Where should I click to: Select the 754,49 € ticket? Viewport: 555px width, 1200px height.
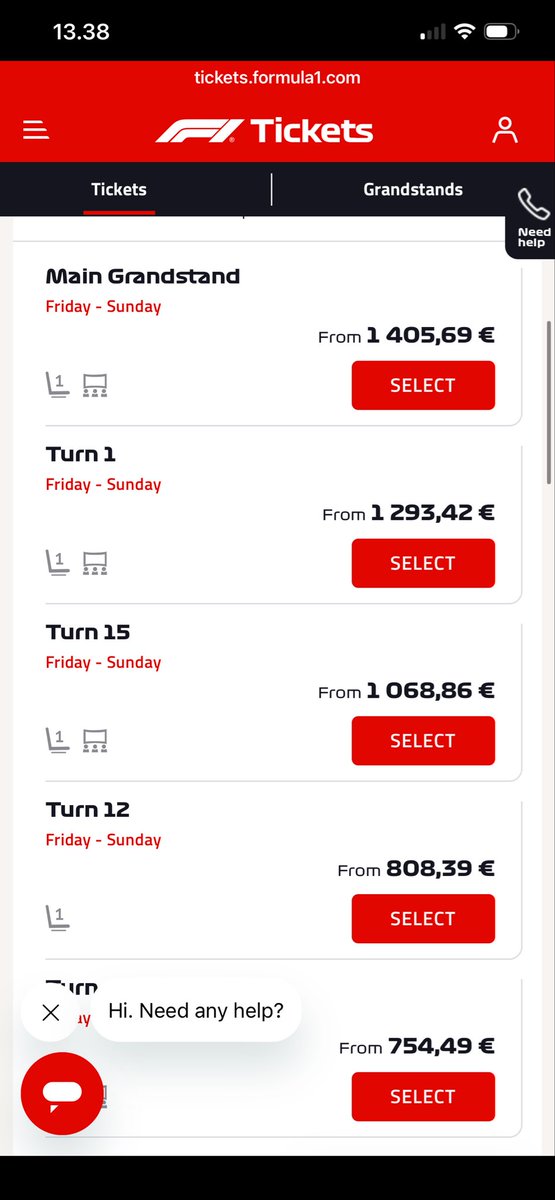coord(423,1097)
